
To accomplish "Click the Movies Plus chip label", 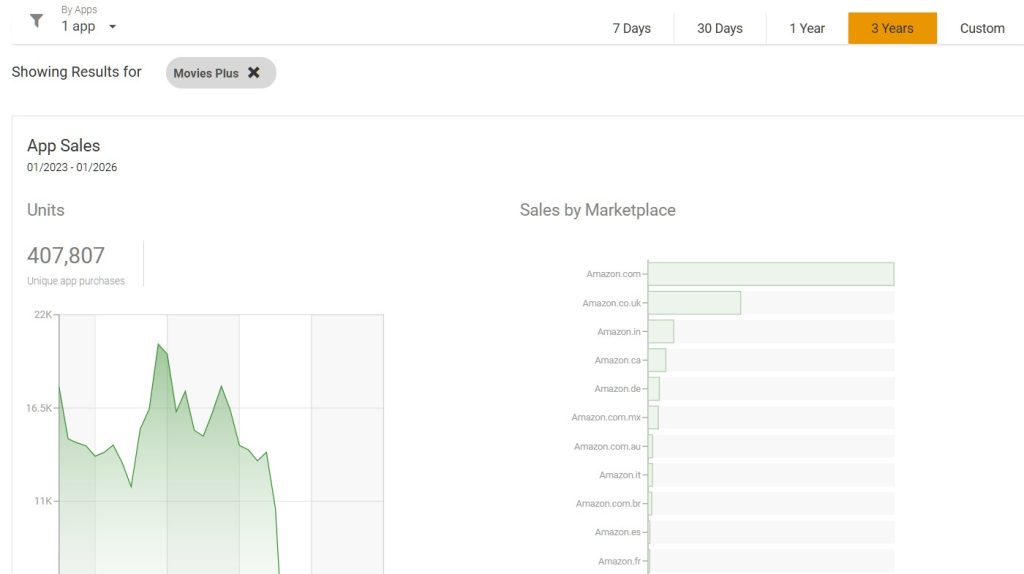I will 206,73.
